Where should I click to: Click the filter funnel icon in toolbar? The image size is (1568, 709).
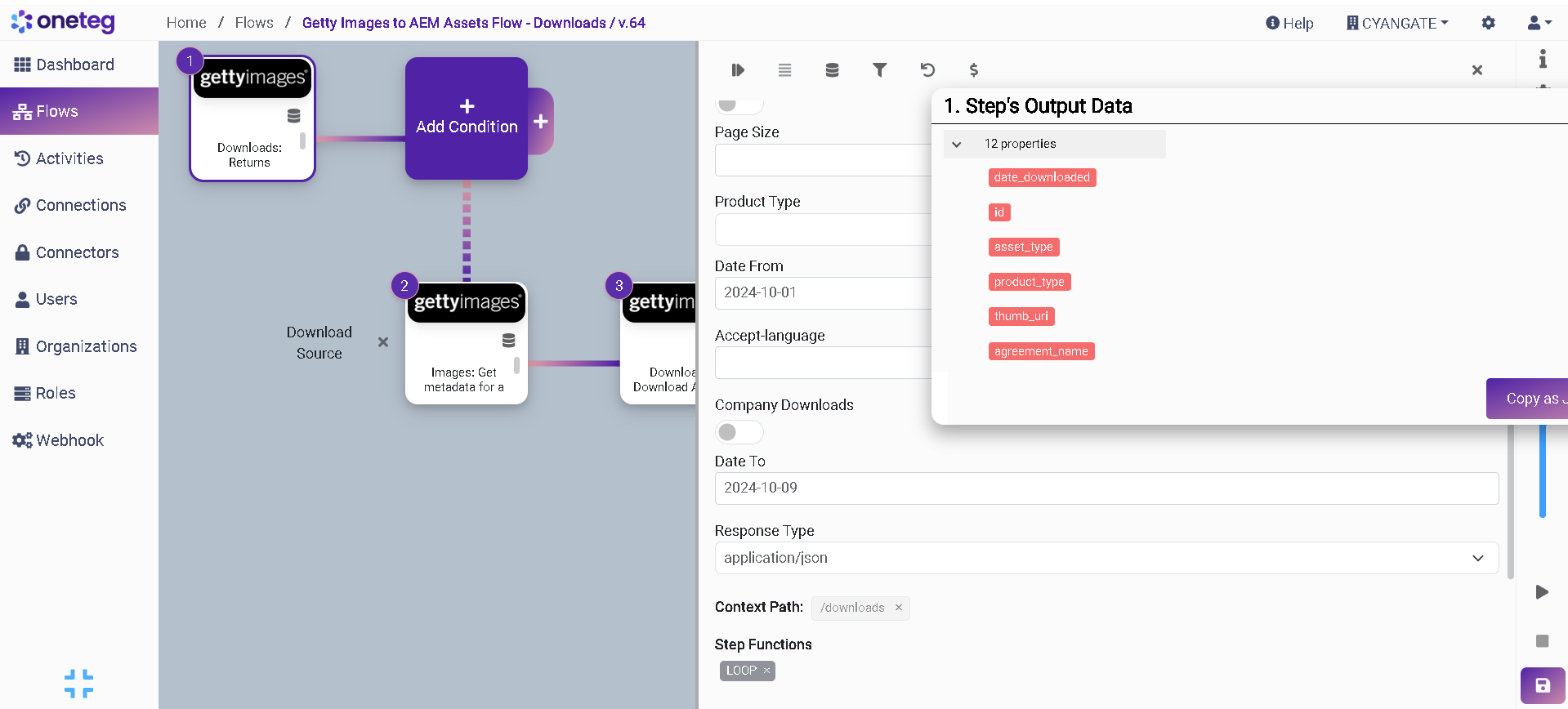pyautogui.click(x=879, y=70)
